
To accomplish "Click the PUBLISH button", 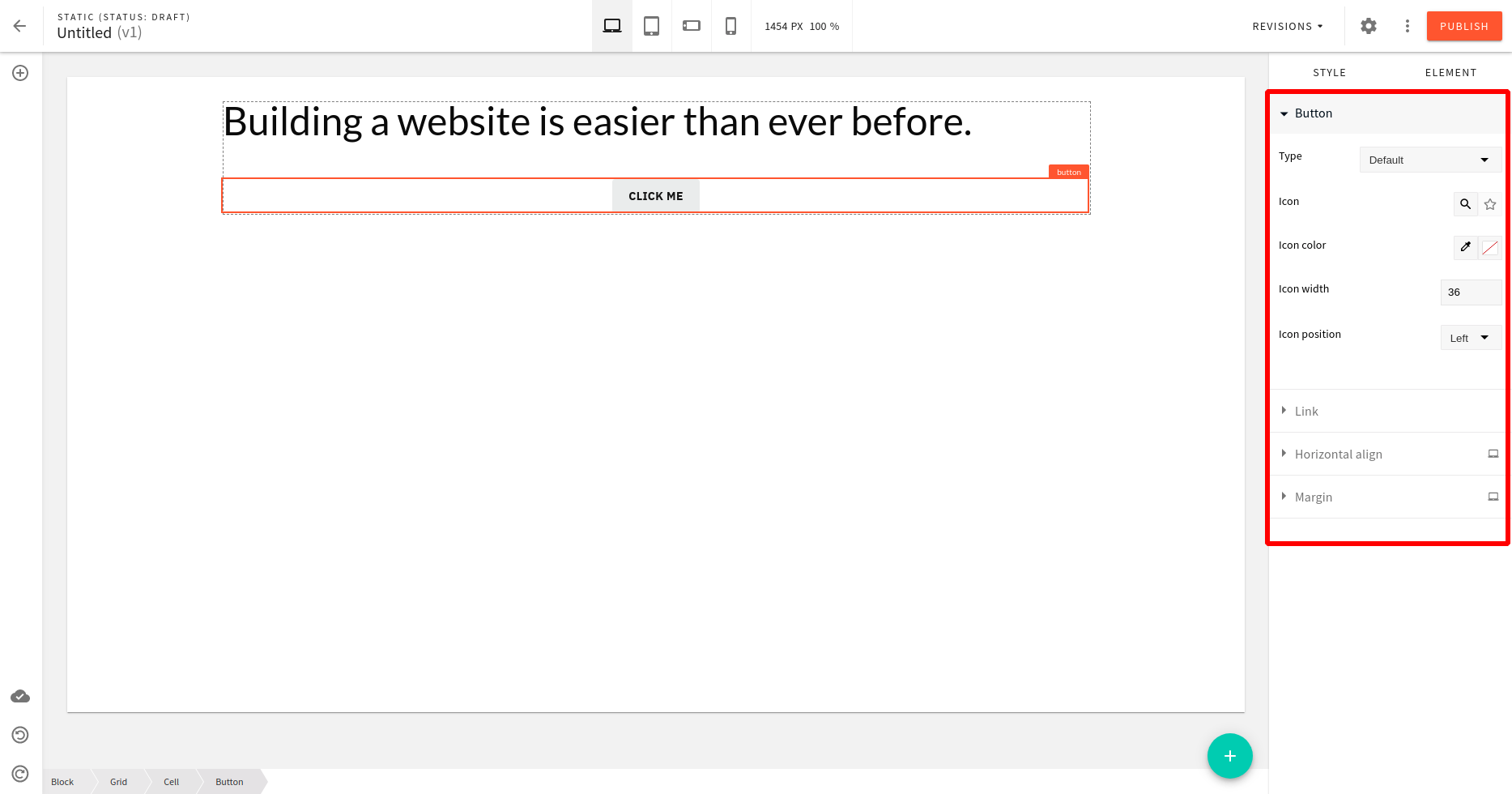I will 1463,25.
